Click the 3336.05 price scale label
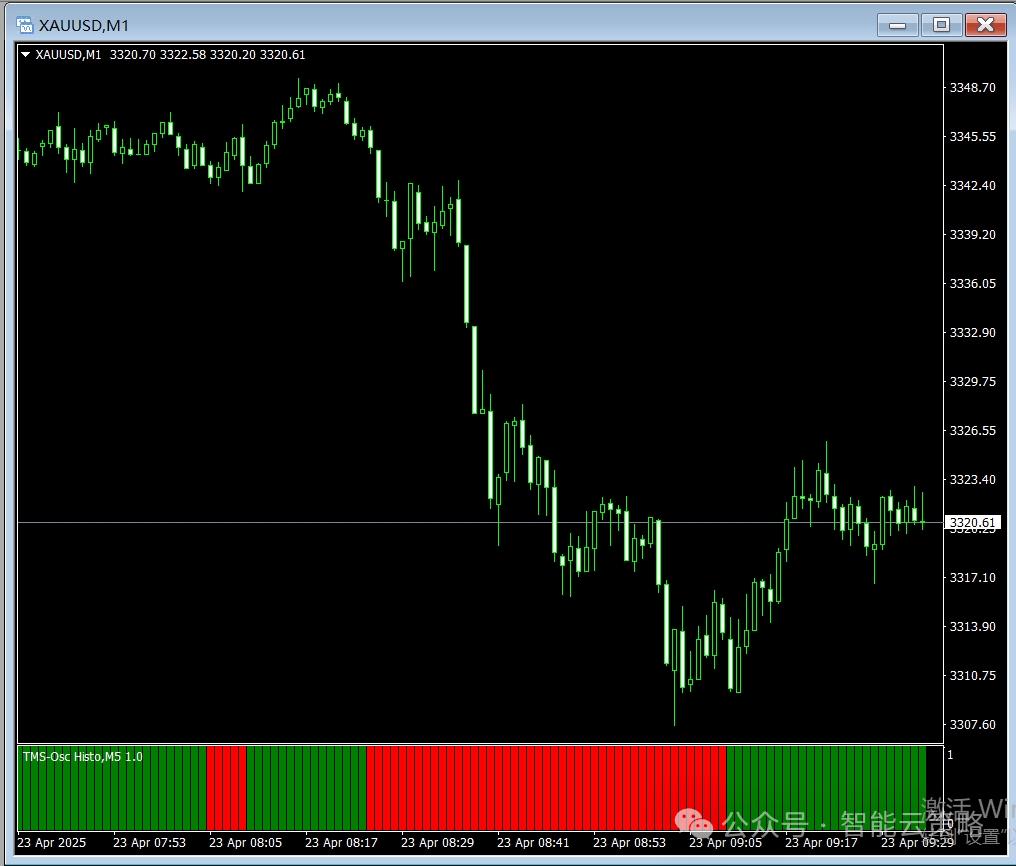Viewport: 1016px width, 866px height. tap(973, 284)
